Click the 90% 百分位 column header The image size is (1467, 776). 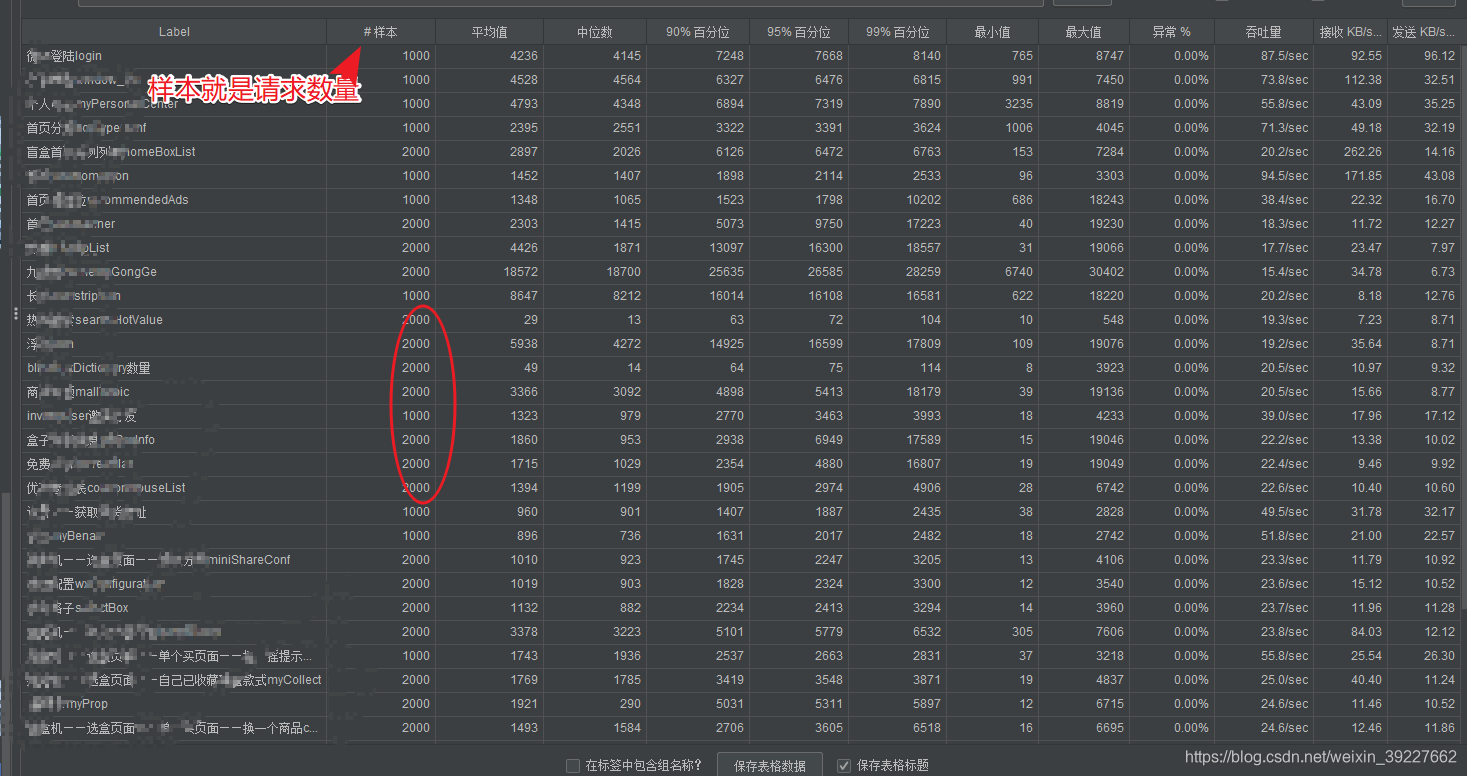[x=697, y=32]
